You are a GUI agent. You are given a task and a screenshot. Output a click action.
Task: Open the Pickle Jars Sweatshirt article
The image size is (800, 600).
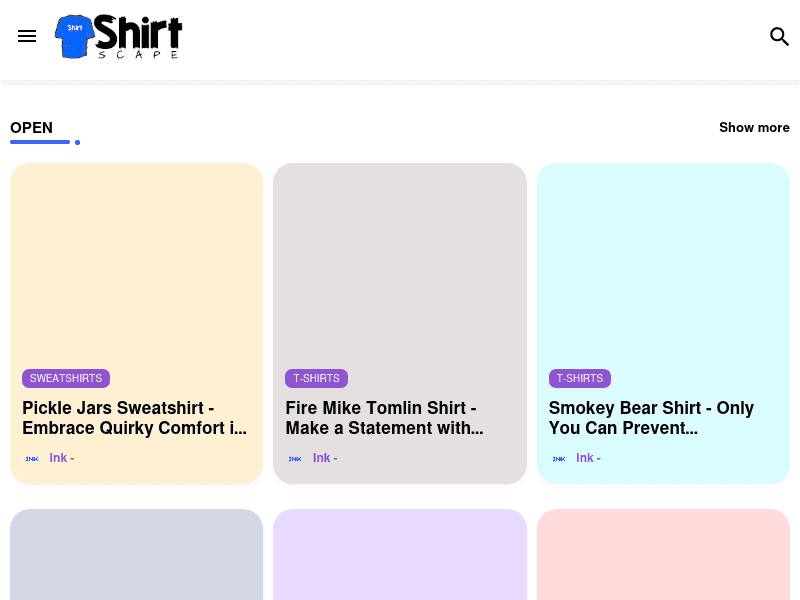[x=136, y=418]
